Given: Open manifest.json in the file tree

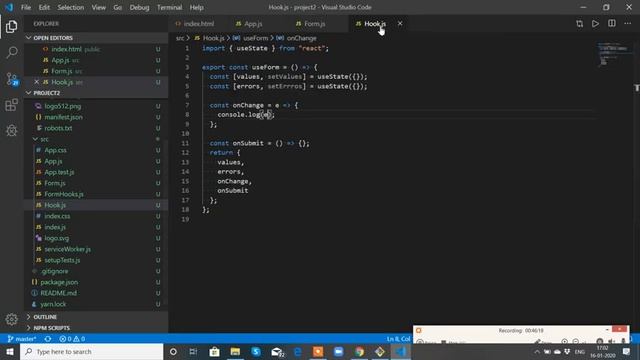Looking at the screenshot, I should point(63,117).
